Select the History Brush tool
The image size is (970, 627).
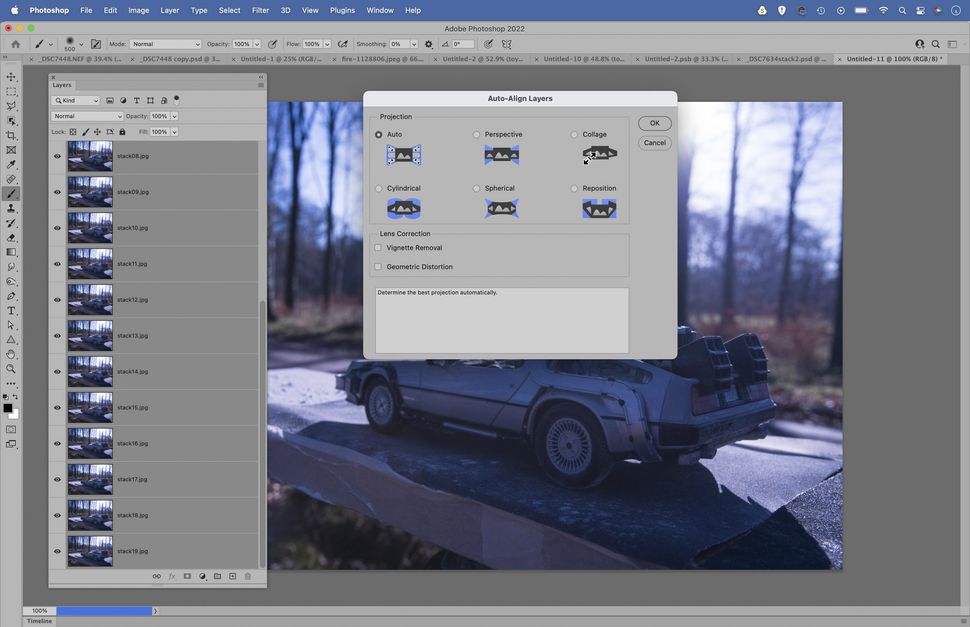pyautogui.click(x=11, y=223)
